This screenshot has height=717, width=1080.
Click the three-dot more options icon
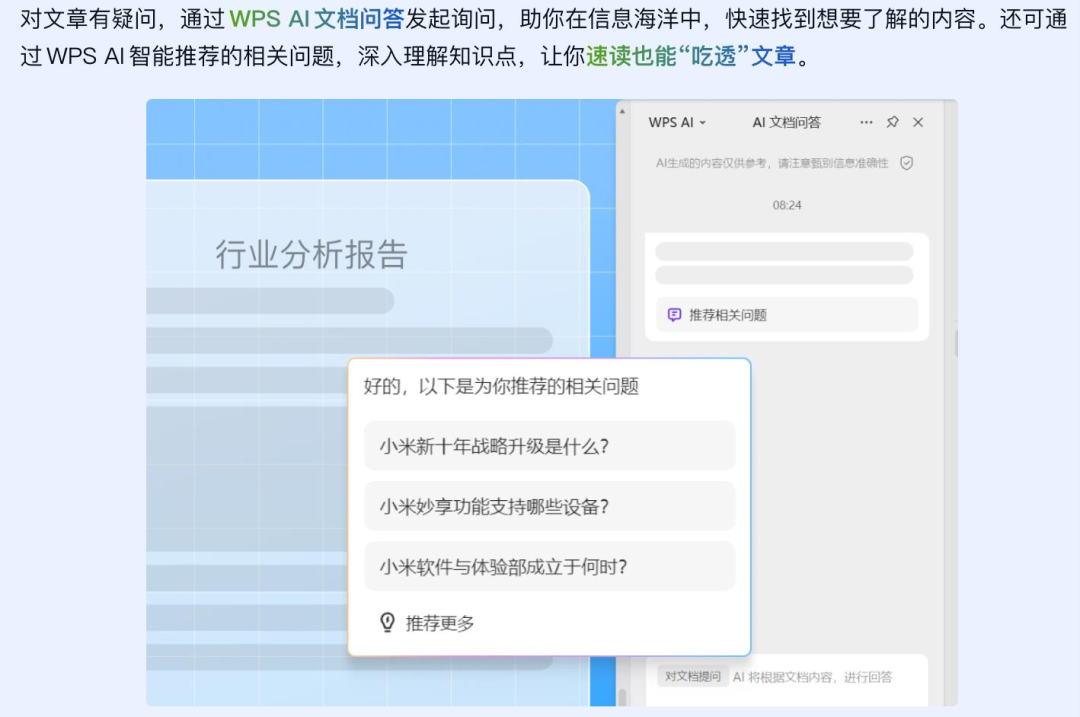[866, 122]
